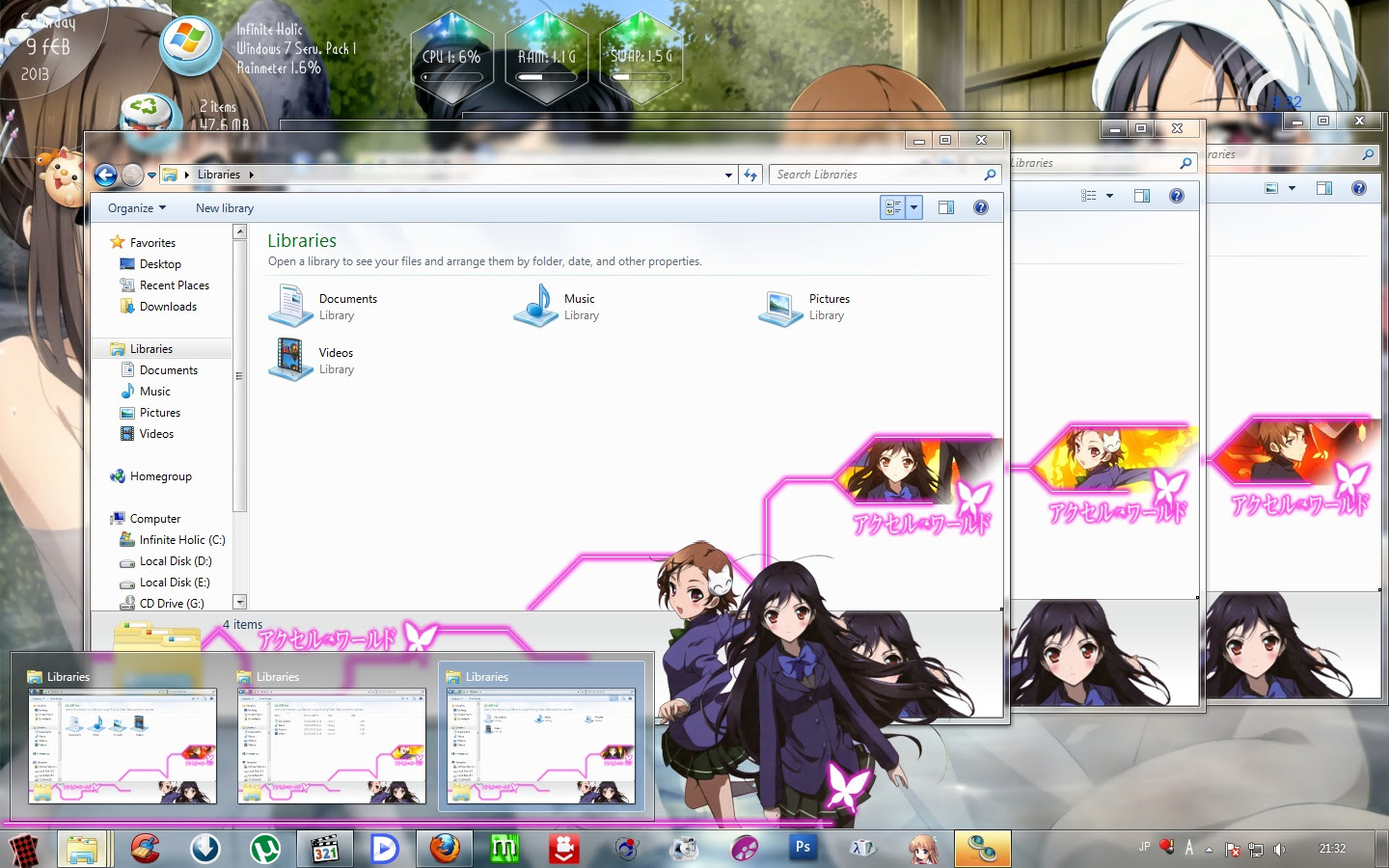
Task: Click the navigation pane scrollbar up arrow
Action: 240,232
